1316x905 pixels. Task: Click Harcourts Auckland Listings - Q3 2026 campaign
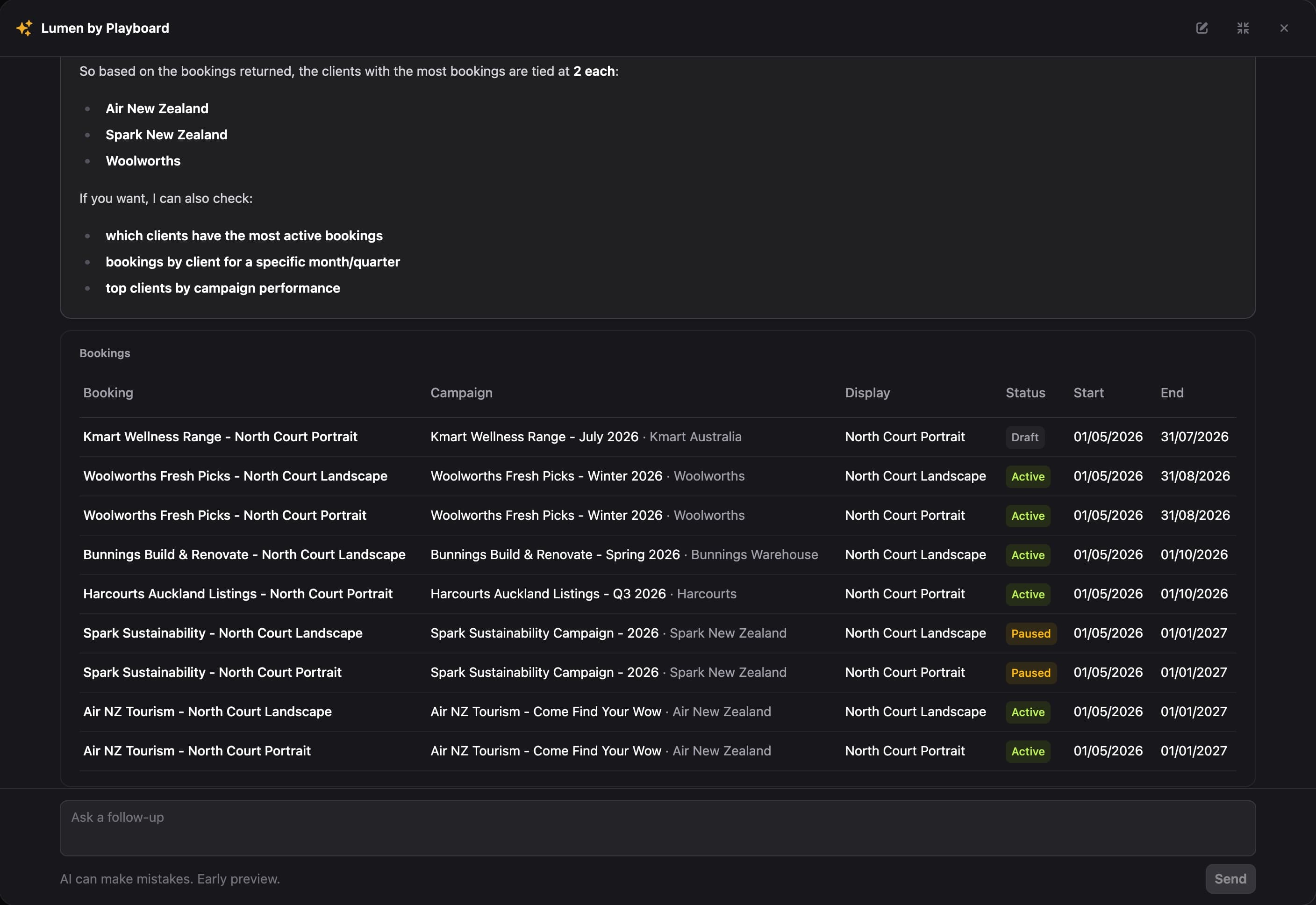coord(548,594)
